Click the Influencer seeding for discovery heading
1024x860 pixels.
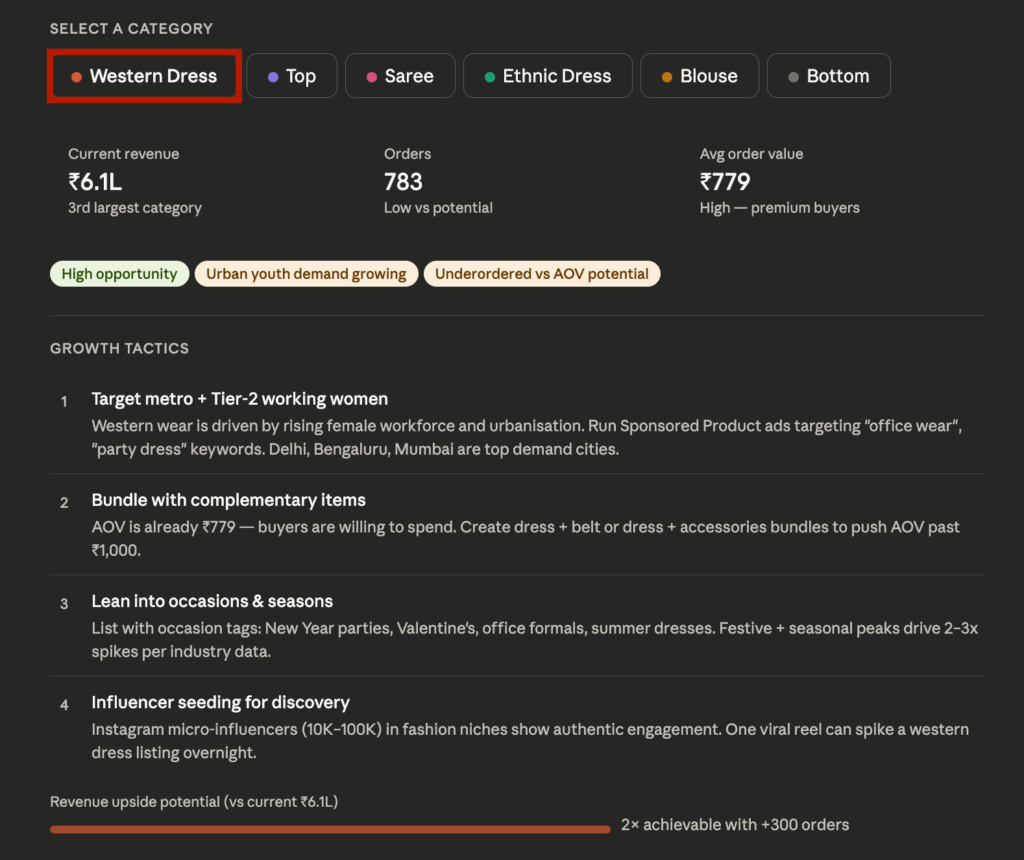[x=220, y=702]
